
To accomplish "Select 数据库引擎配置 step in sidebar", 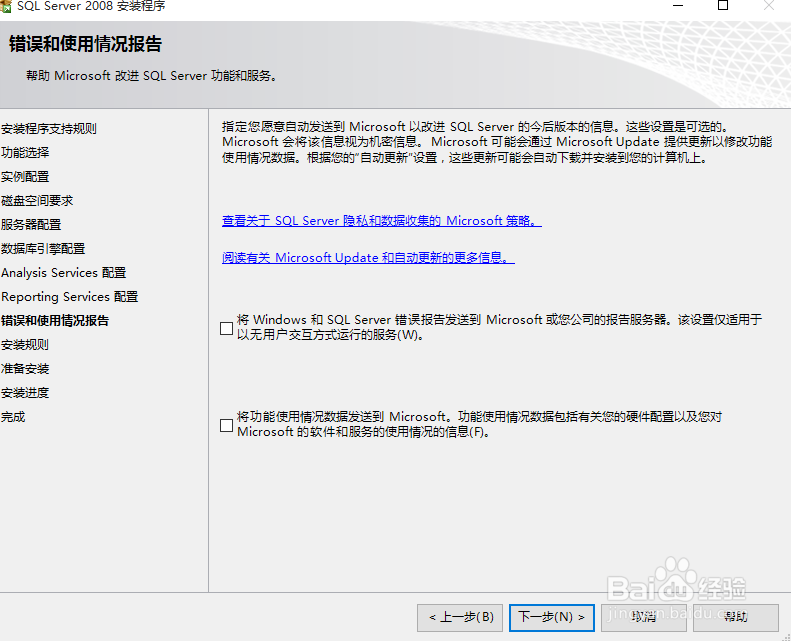I will pos(43,249).
